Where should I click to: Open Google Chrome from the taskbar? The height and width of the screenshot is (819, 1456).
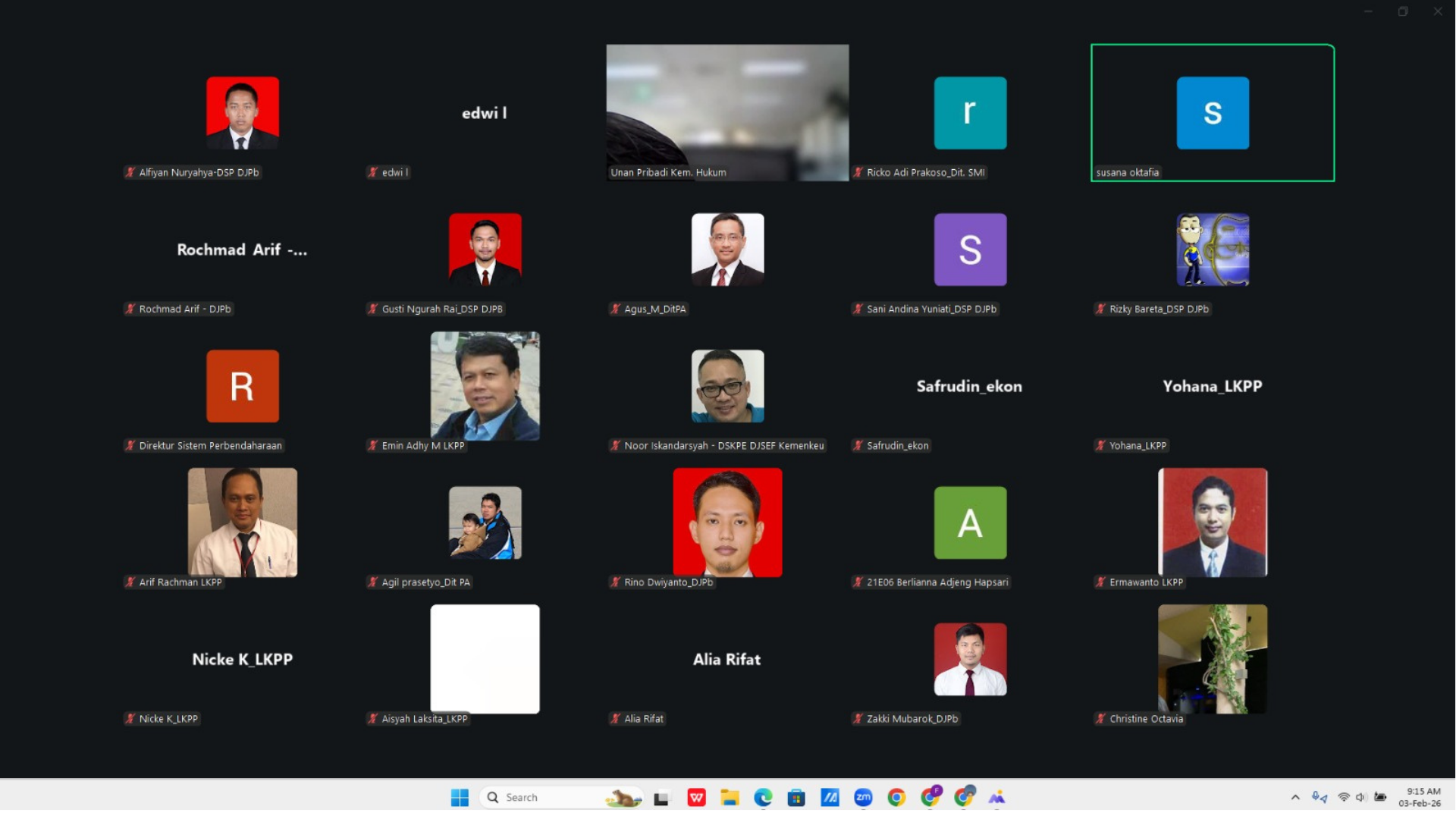pos(896,797)
